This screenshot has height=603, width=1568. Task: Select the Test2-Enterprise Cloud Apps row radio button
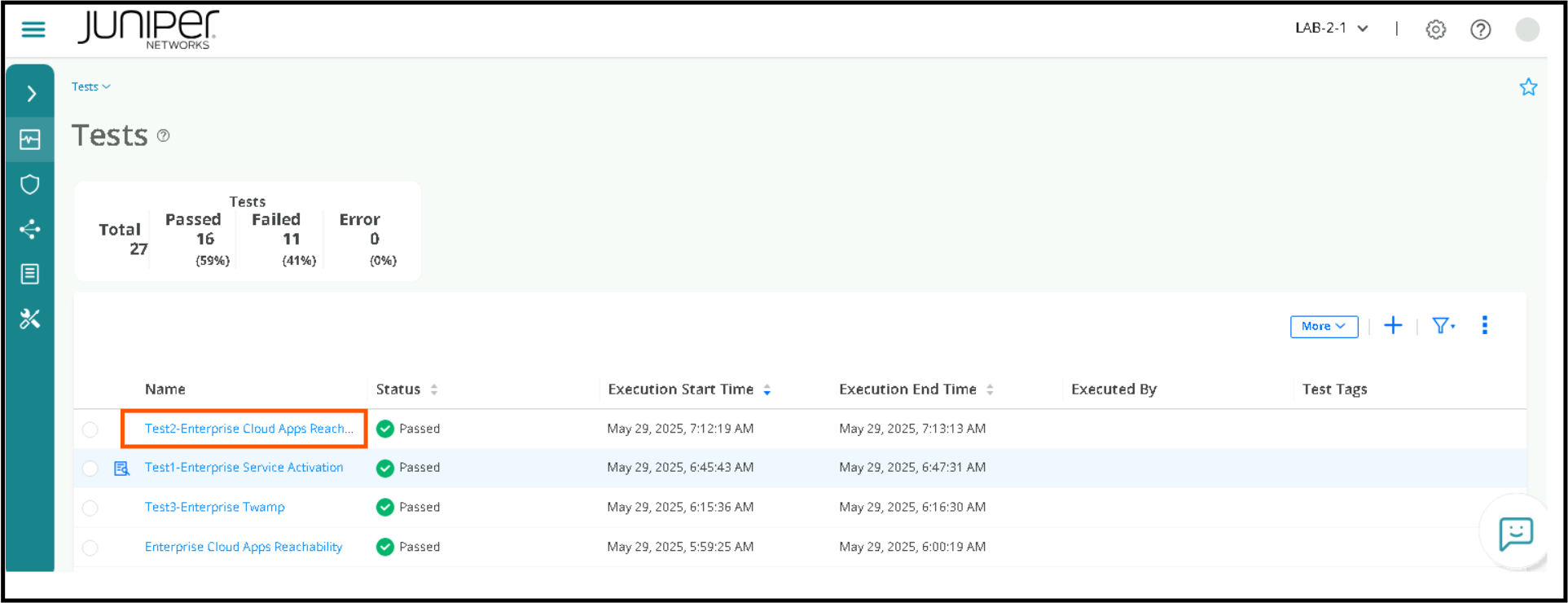(90, 429)
